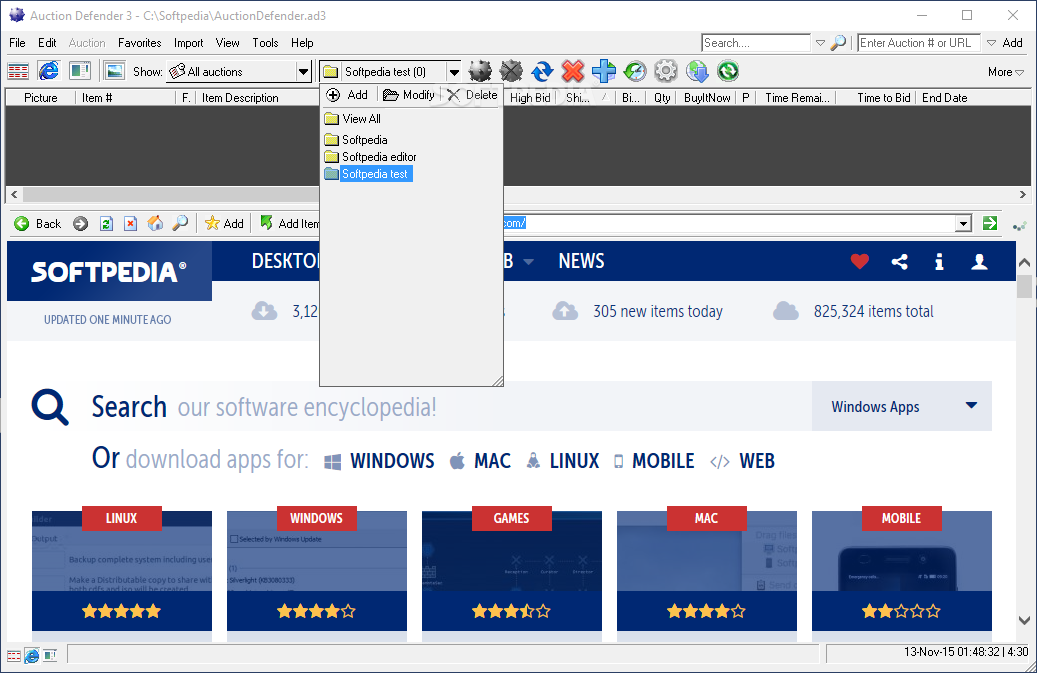
Task: Click status bar list view icon
Action: coord(14,656)
